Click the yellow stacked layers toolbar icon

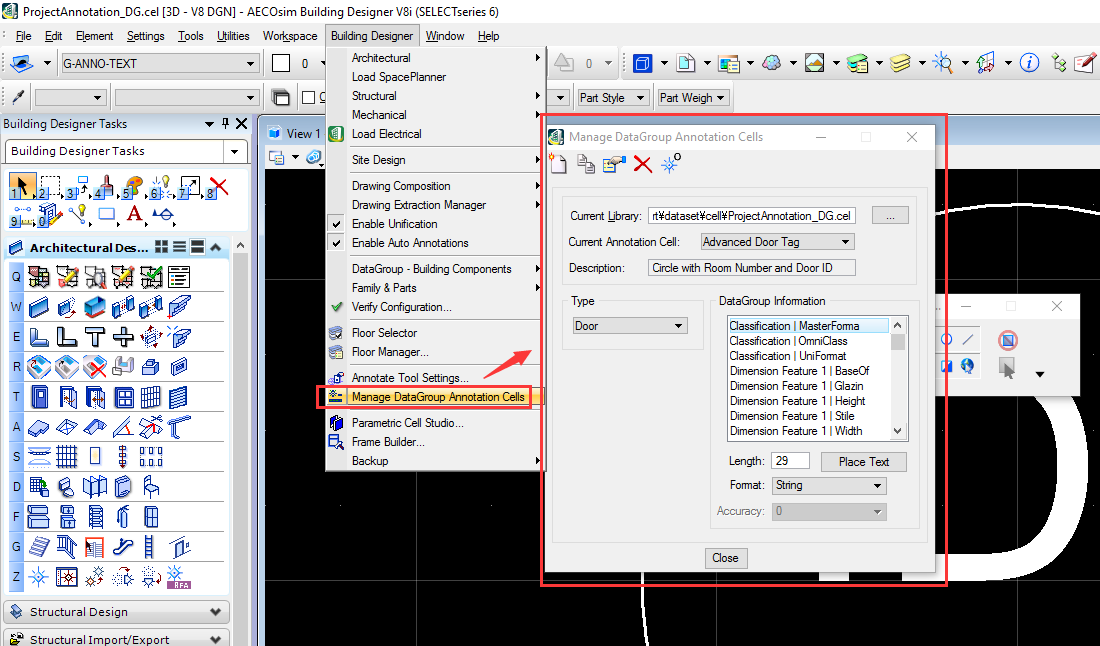point(900,63)
